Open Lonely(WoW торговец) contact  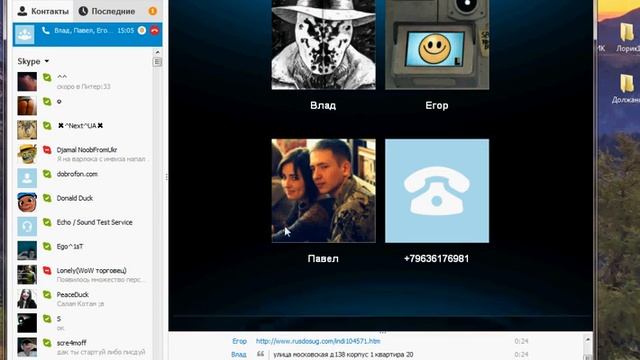84,274
